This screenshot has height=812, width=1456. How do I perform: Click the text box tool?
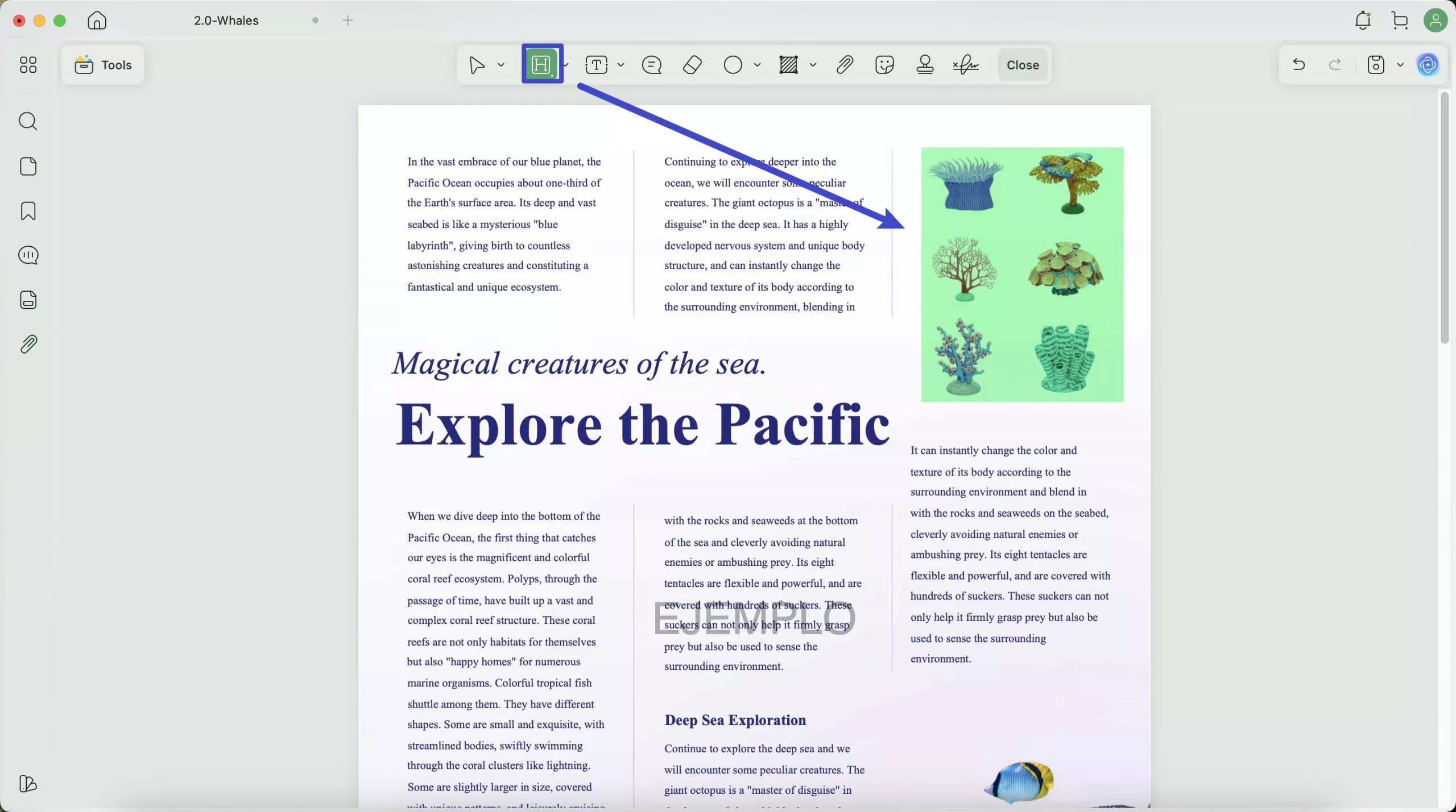(596, 65)
